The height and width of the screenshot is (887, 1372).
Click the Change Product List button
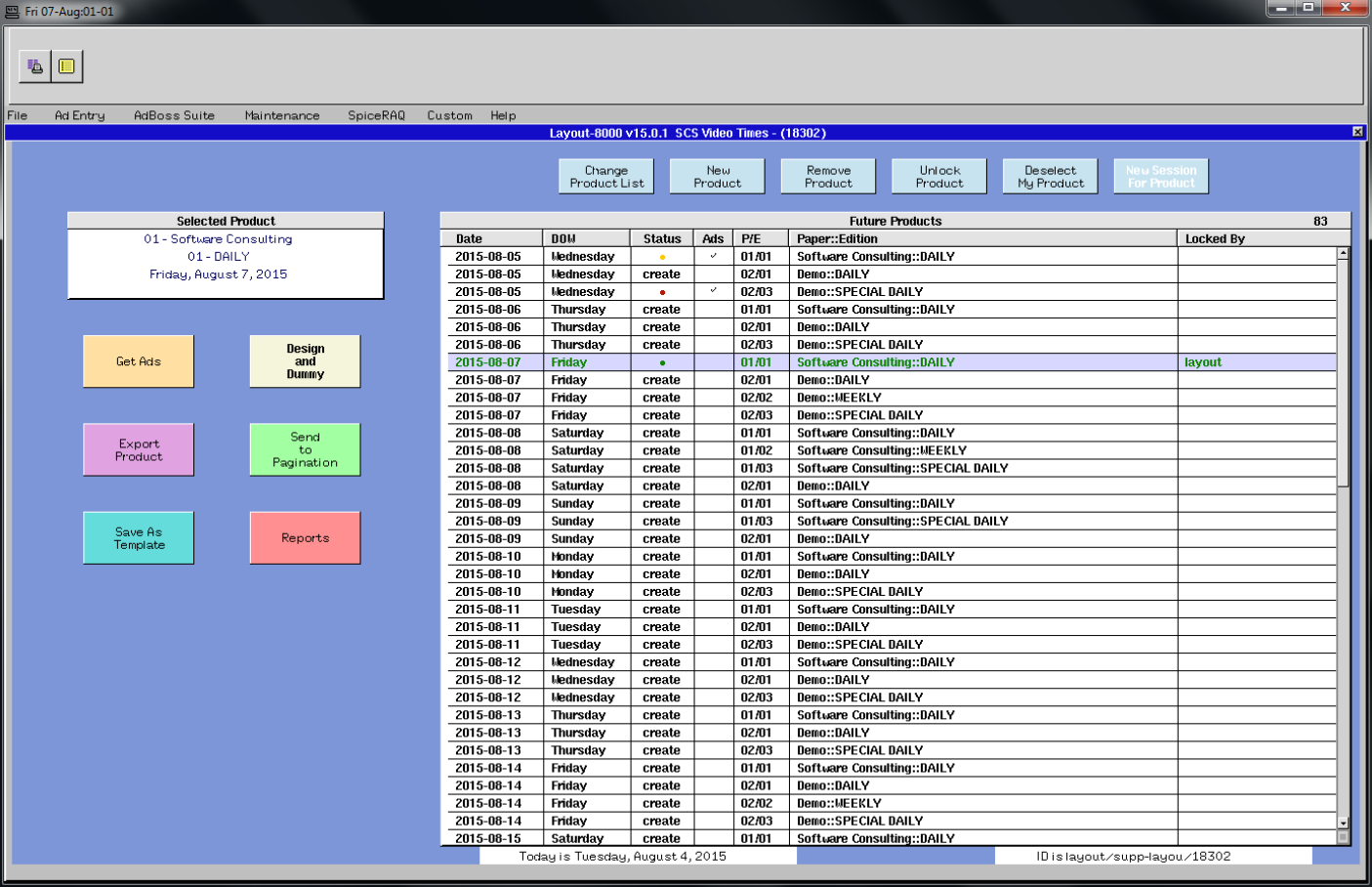[x=606, y=177]
